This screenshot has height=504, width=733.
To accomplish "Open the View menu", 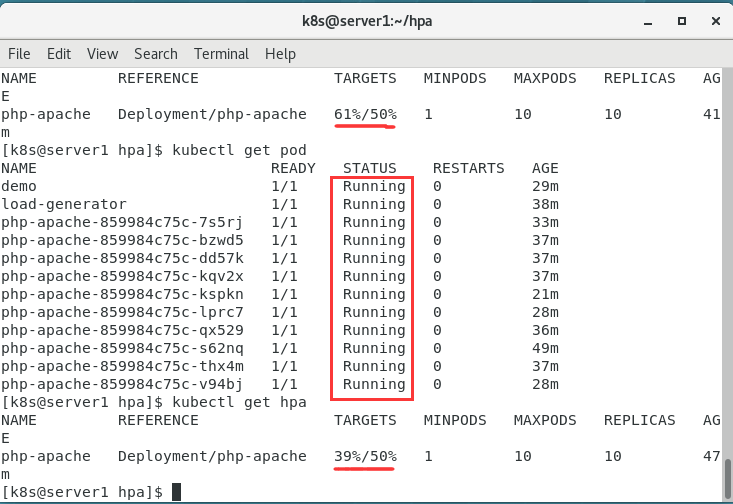I will point(102,54).
